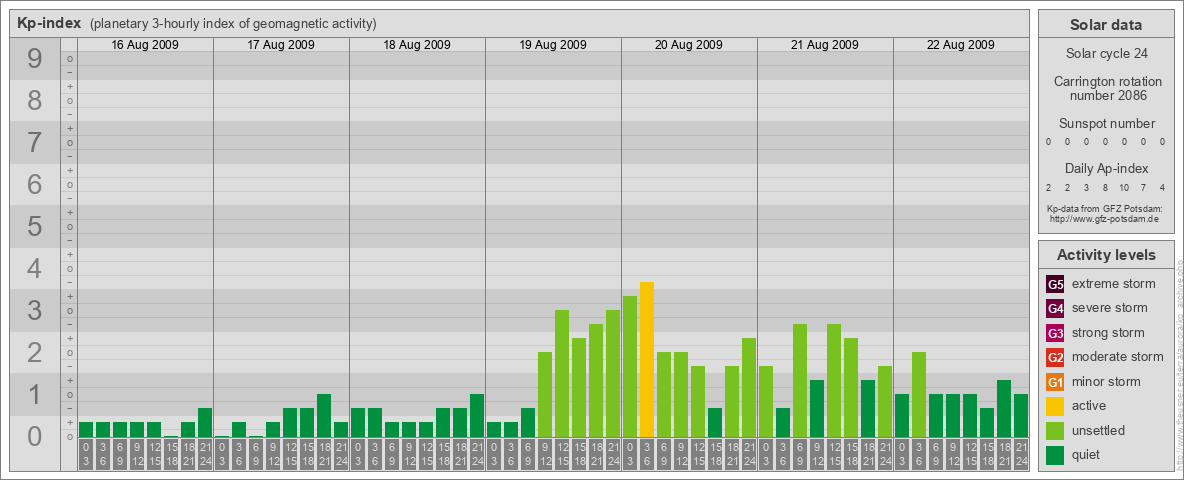Image resolution: width=1184 pixels, height=480 pixels.
Task: Click the 'Solar cycle 24' text
Action: (1106, 54)
